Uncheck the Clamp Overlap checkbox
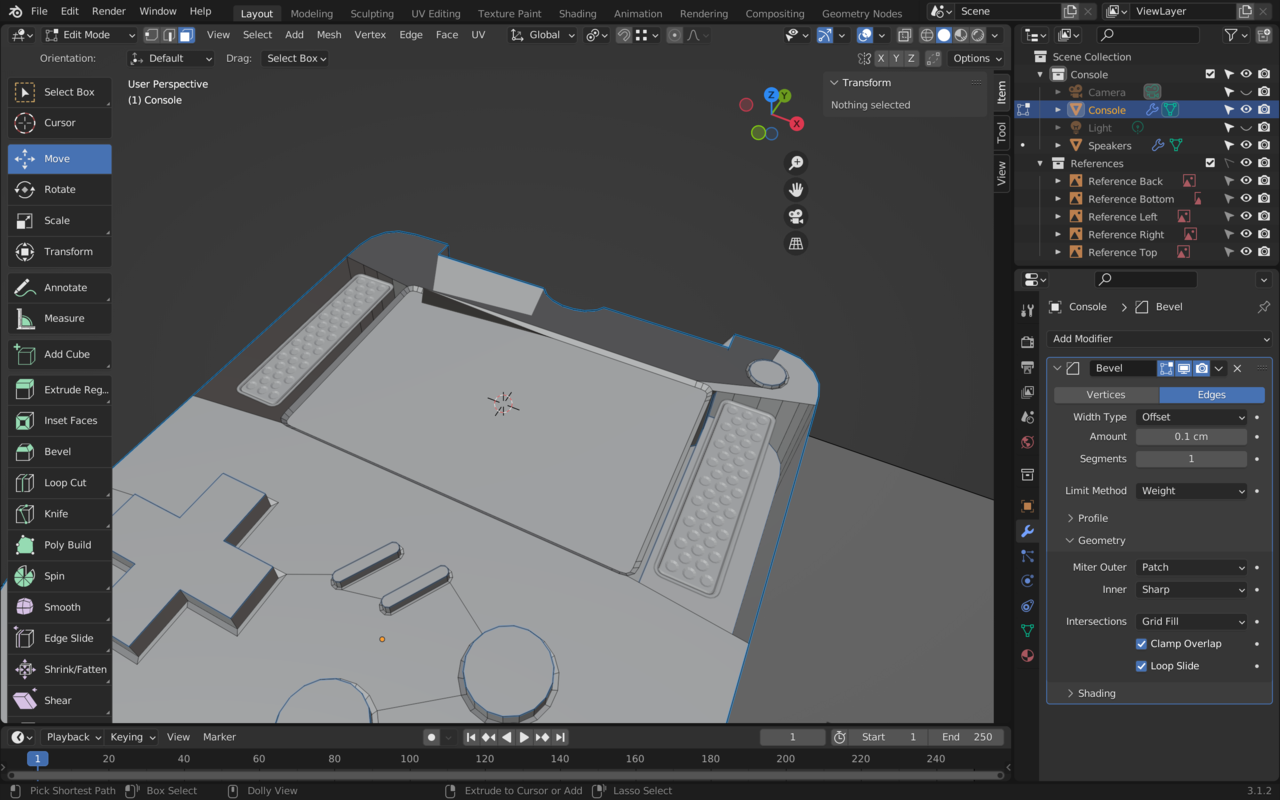1280x800 pixels. (x=1141, y=644)
